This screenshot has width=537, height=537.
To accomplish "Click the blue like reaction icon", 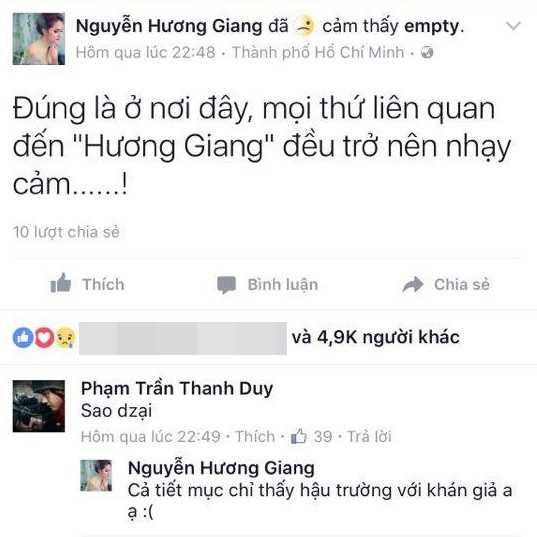I will [x=23, y=337].
